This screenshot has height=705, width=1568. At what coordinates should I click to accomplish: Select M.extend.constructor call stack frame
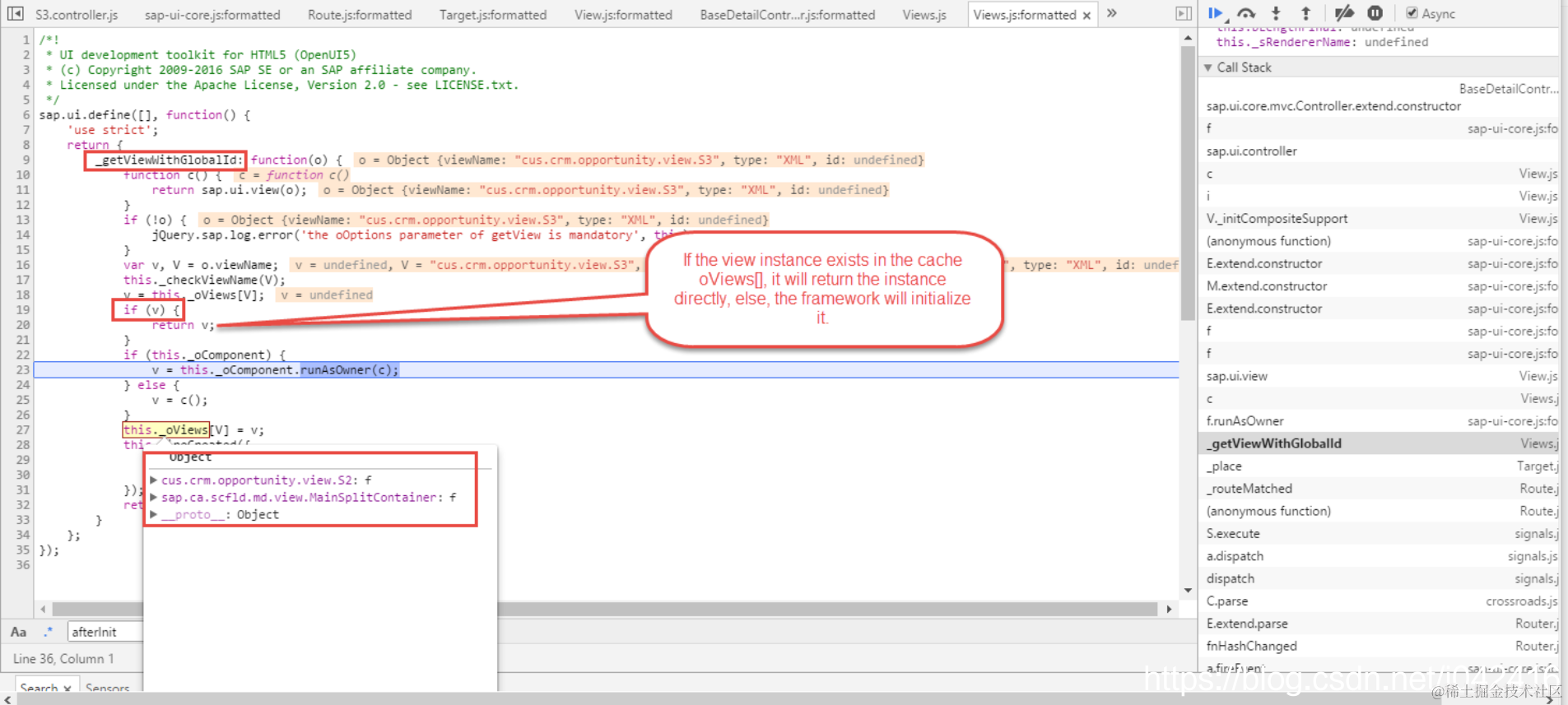(x=1380, y=286)
